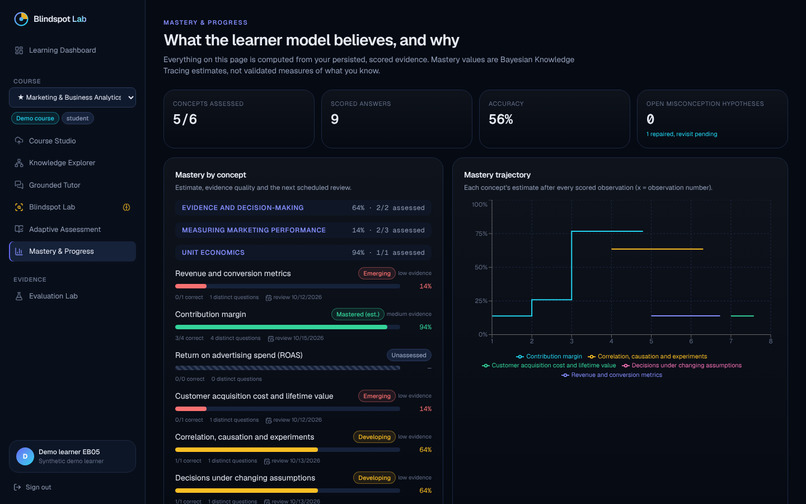Click the Blindspot Lab logo icon

click(21, 19)
